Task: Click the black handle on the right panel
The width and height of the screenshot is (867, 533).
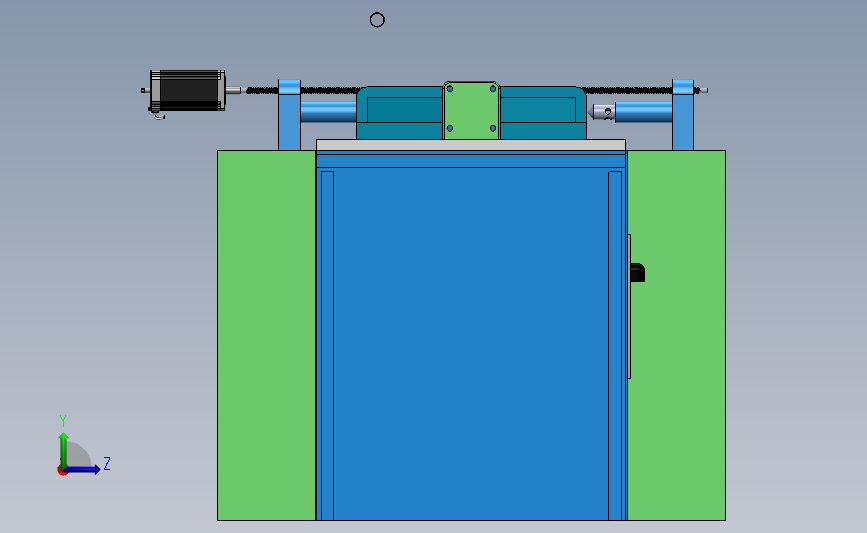Action: [x=638, y=273]
